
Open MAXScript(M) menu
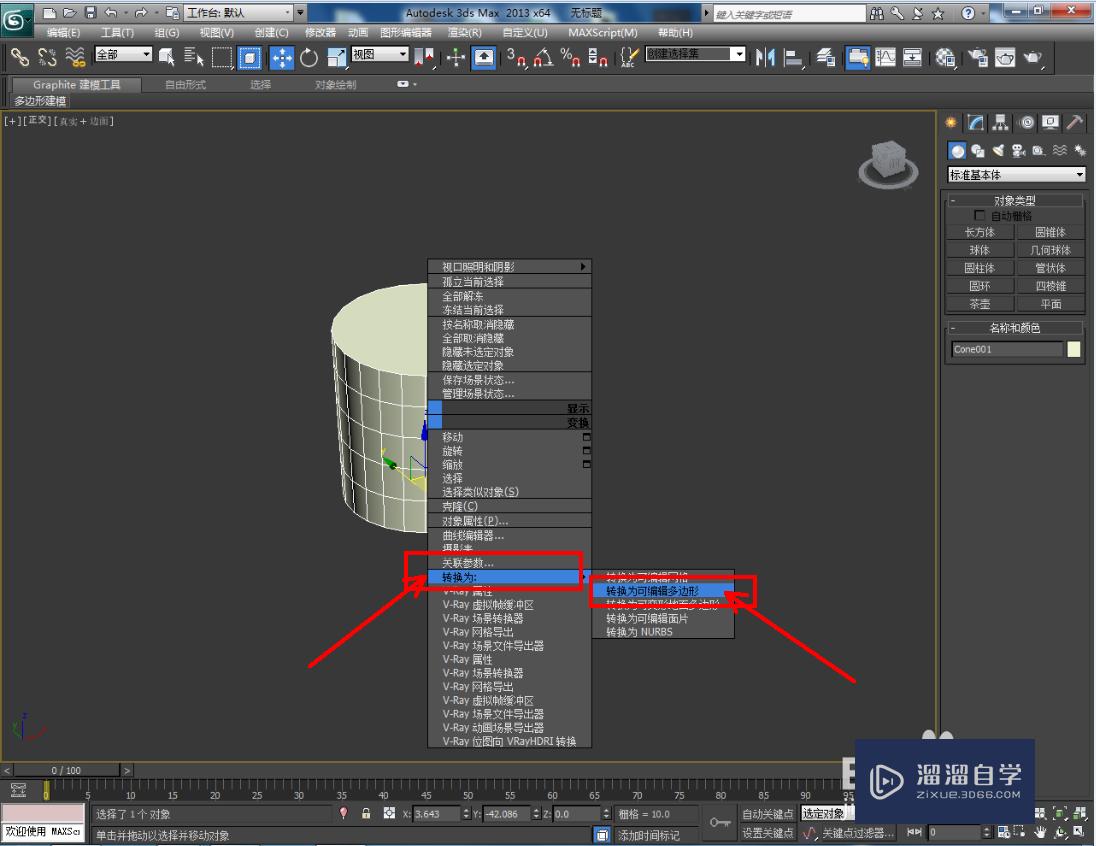(x=603, y=33)
